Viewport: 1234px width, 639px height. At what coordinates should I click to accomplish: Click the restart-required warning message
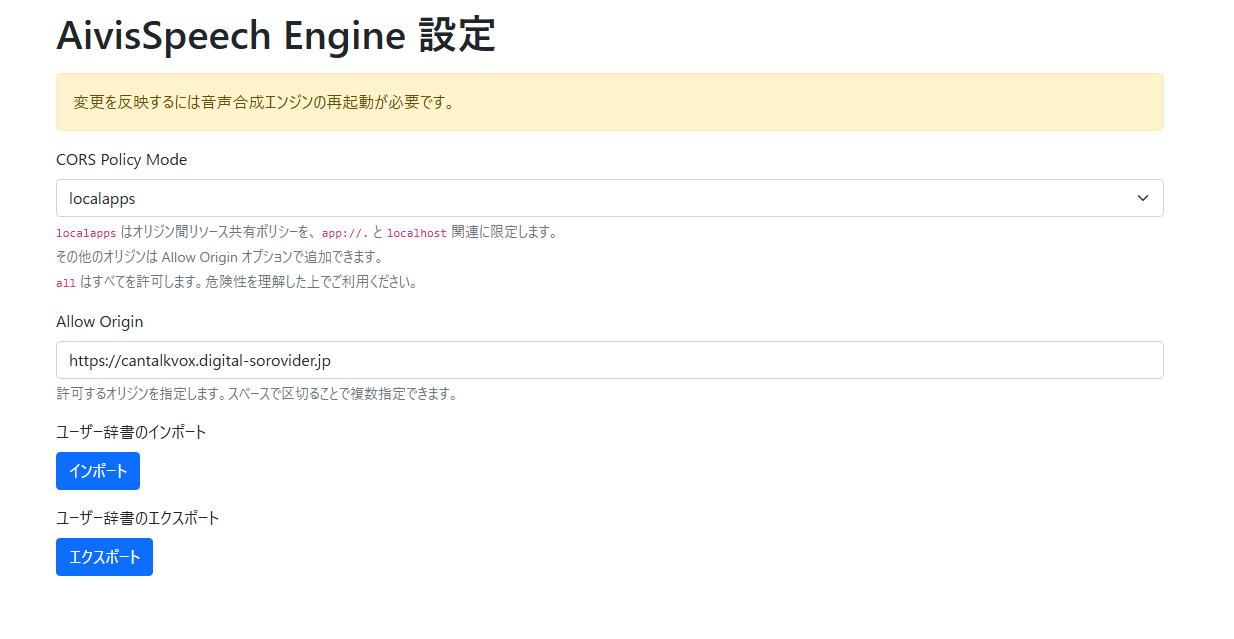609,102
